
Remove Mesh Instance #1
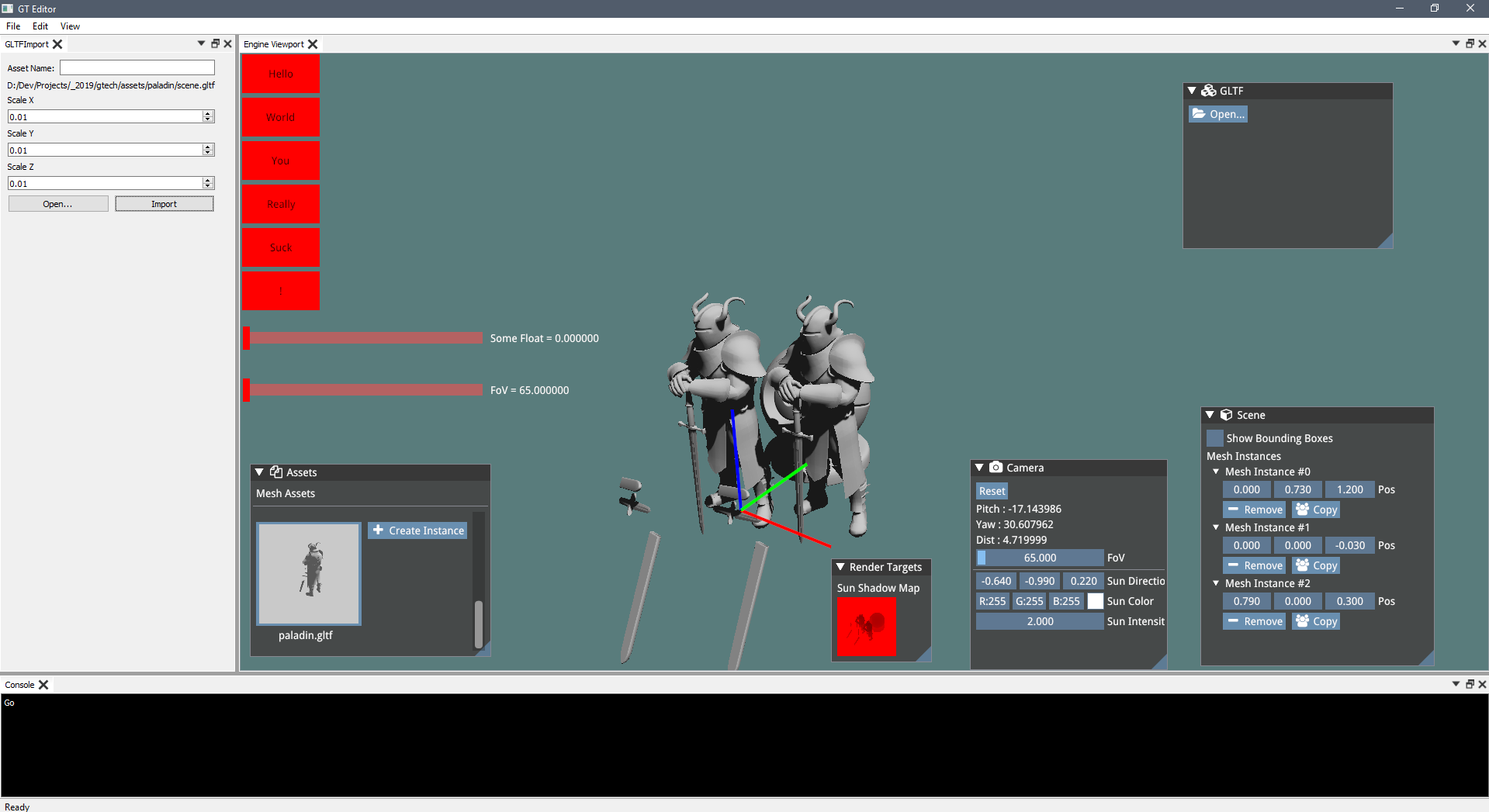pyautogui.click(x=1255, y=565)
